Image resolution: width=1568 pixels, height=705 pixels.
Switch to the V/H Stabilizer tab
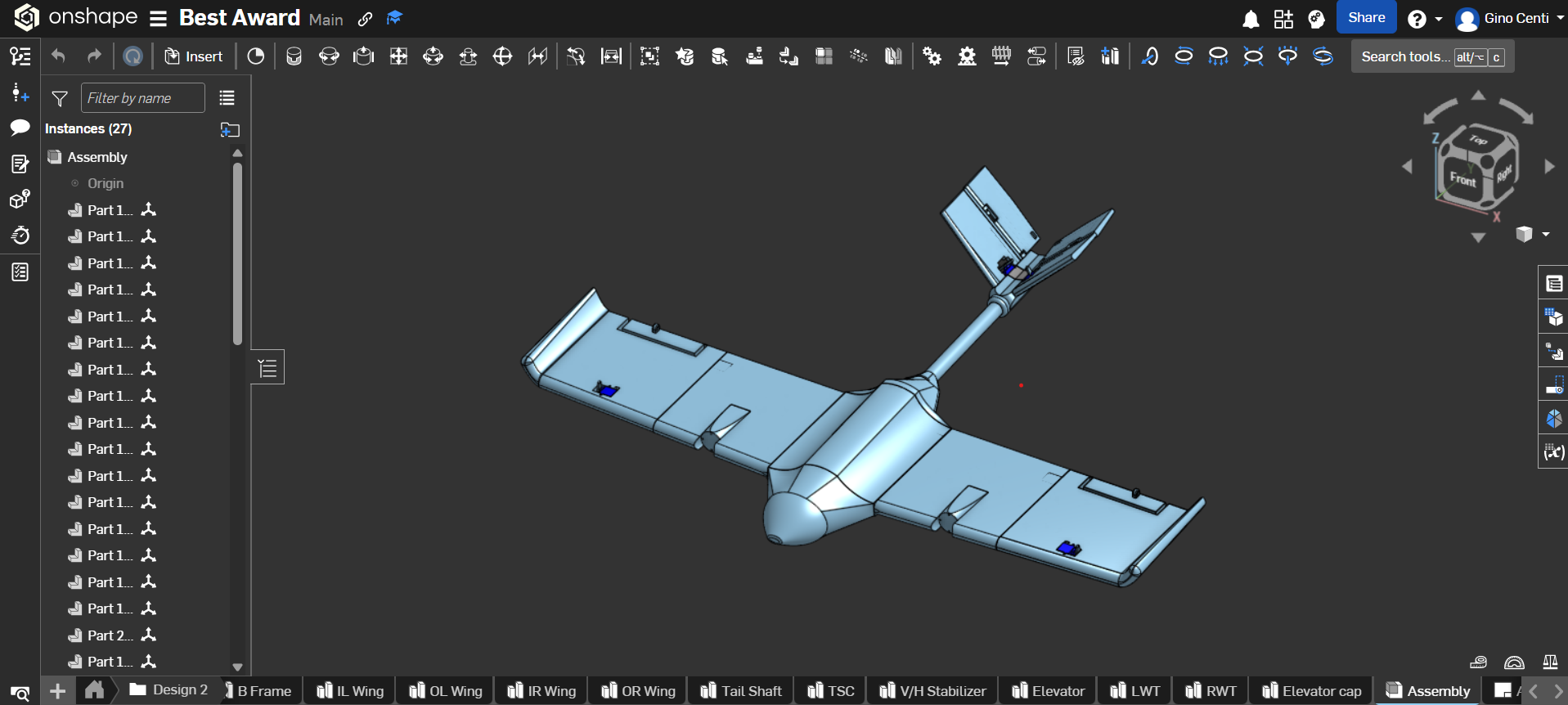932,691
